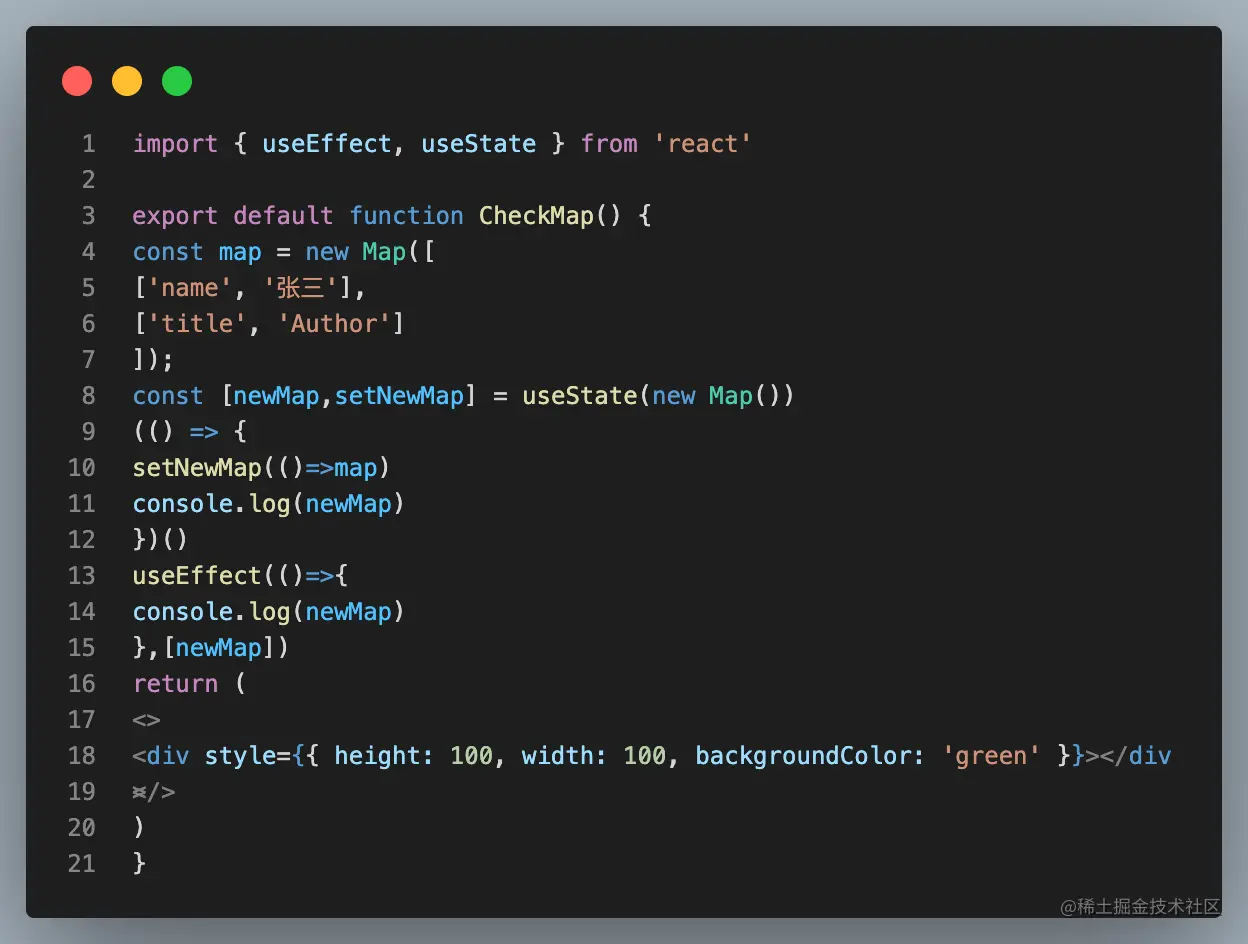Click 'setNewMap' call on line 10
Viewport: 1248px width, 944px height.
pyautogui.click(x=197, y=468)
